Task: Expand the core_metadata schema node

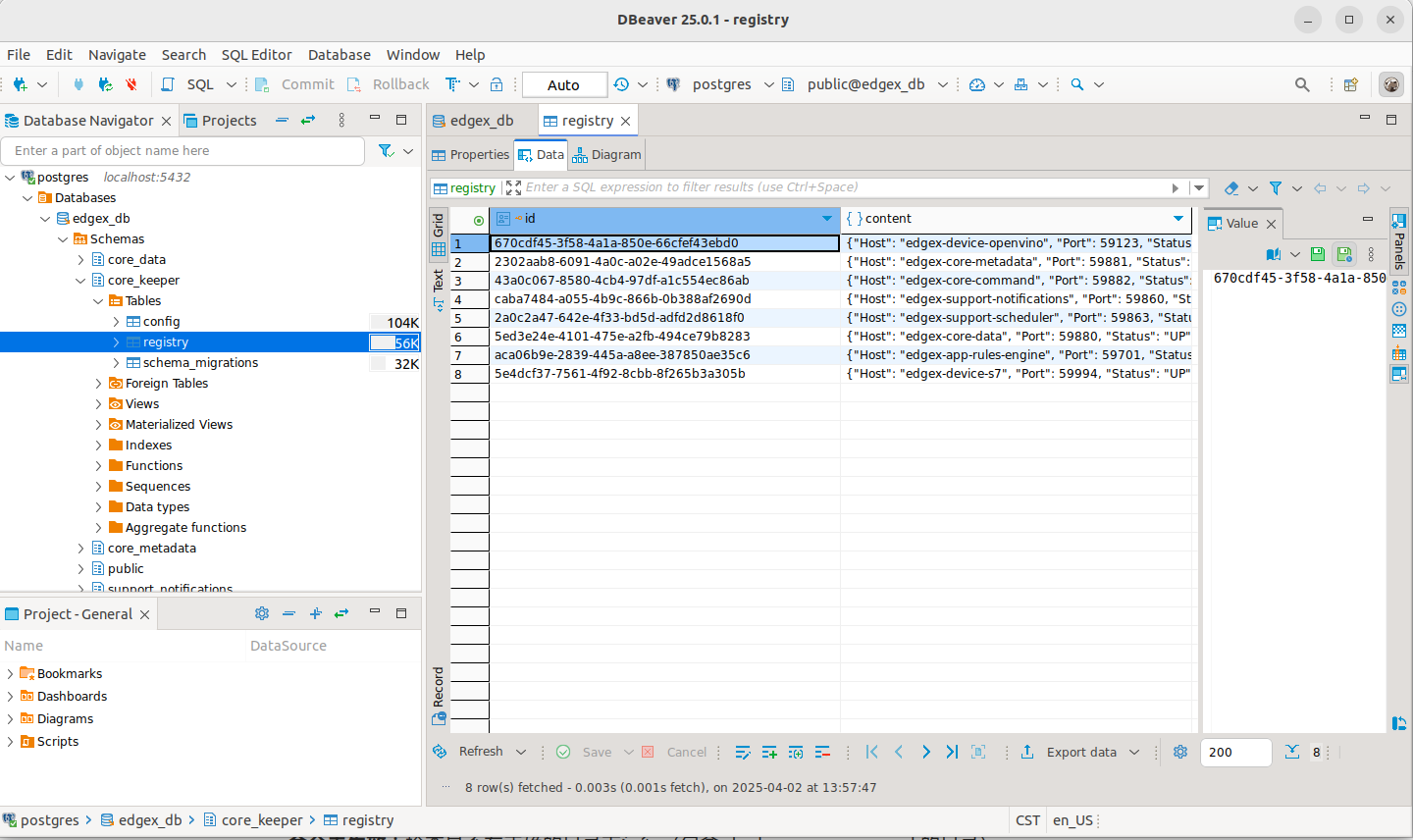Action: [81, 548]
